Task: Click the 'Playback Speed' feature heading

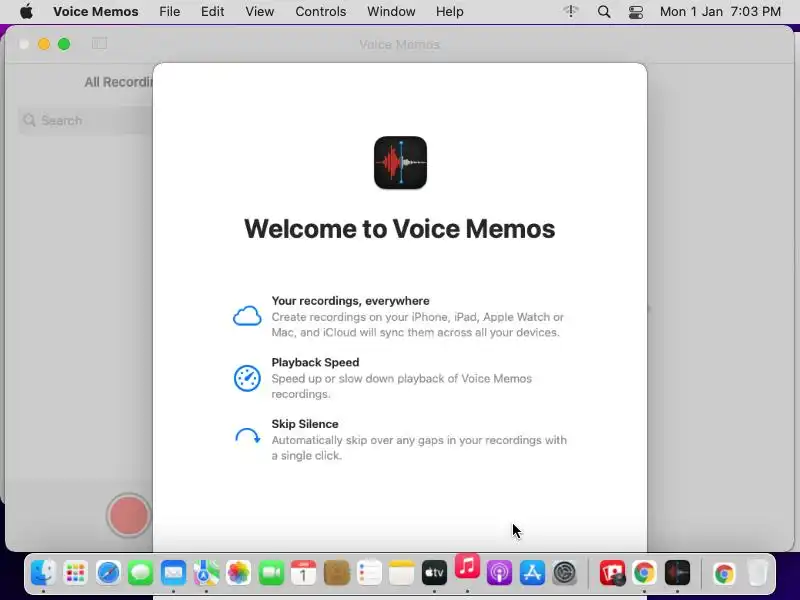Action: tap(315, 362)
